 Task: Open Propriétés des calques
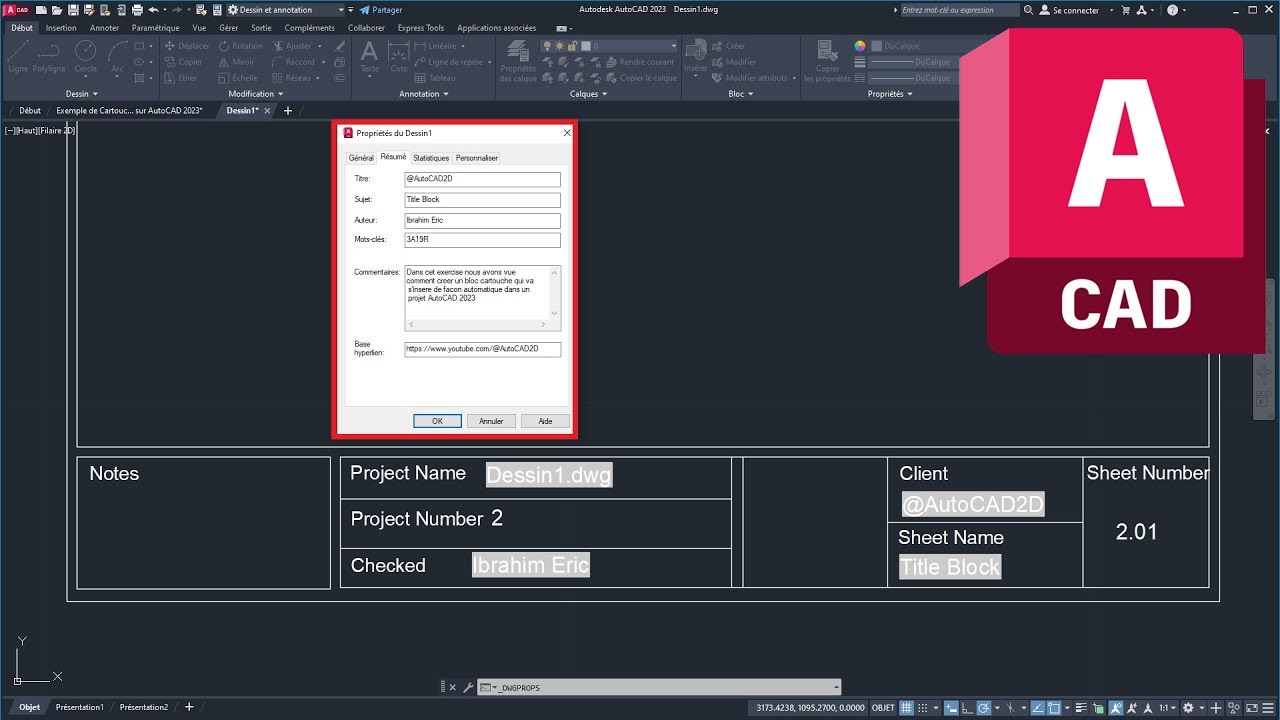pyautogui.click(x=518, y=62)
